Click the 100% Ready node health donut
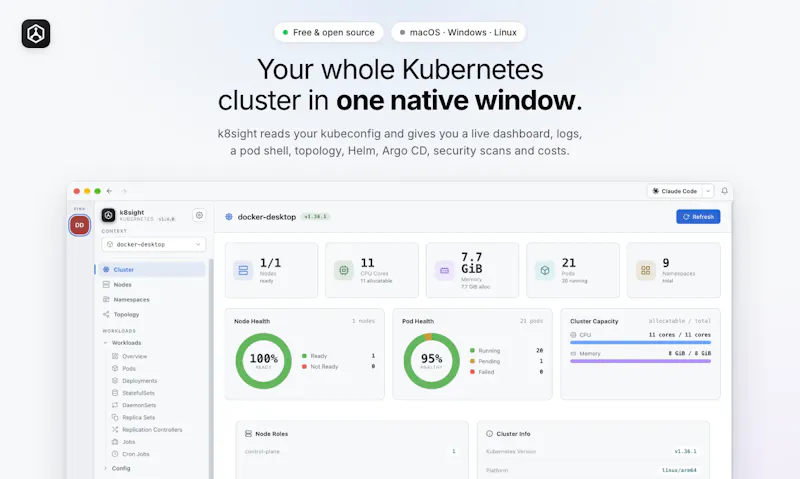Viewport: 800px width, 479px height. (x=263, y=361)
